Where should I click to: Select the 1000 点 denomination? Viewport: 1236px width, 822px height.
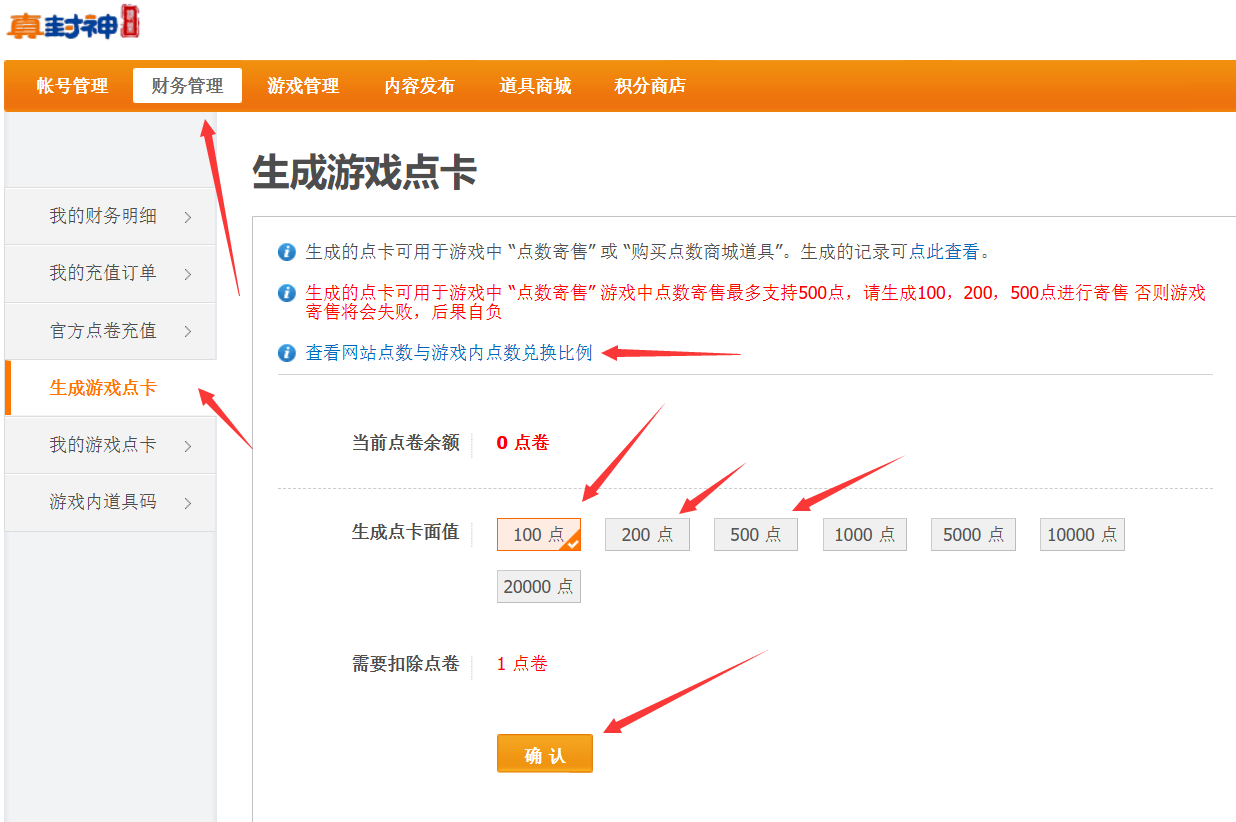point(864,535)
